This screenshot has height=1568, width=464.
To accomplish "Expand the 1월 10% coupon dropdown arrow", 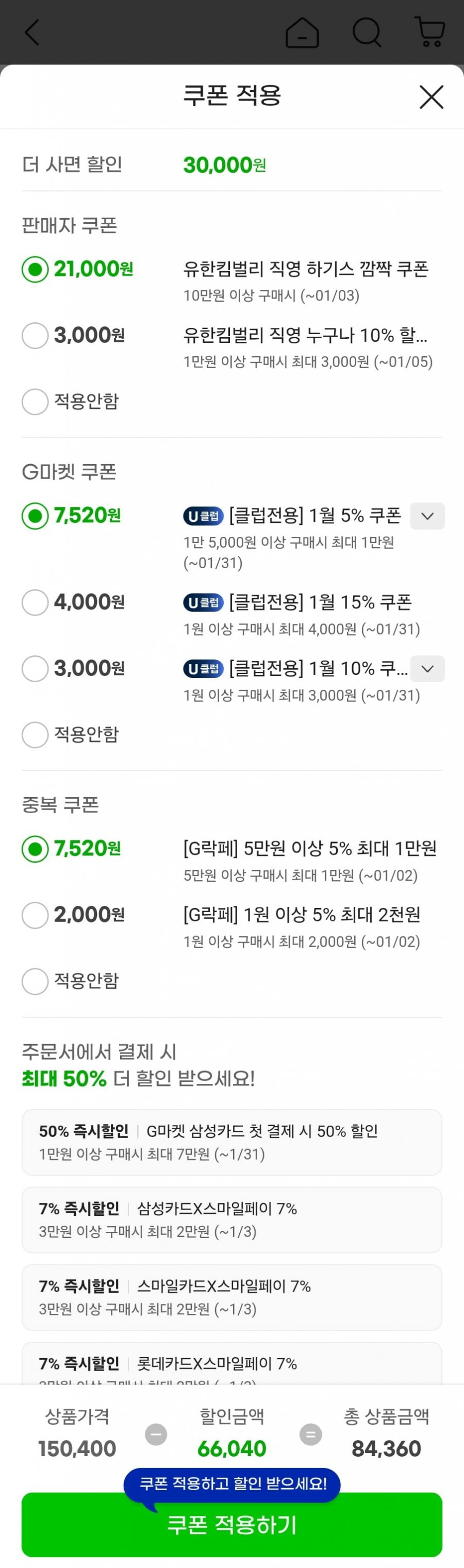I will pos(427,669).
